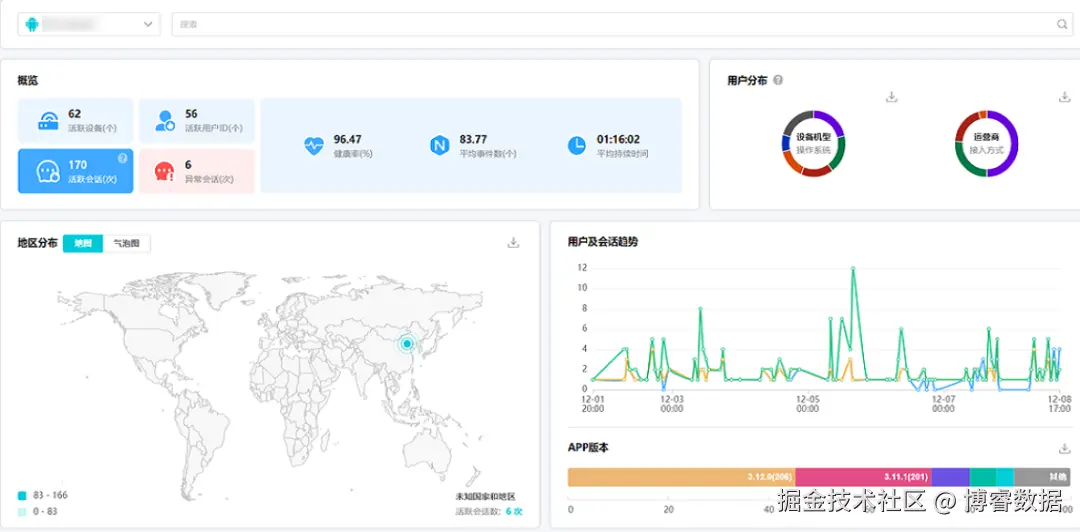Viewport: 1080px width, 532px height.
Task: Click the help icon beside 用户分布
Action: pyautogui.click(x=778, y=80)
